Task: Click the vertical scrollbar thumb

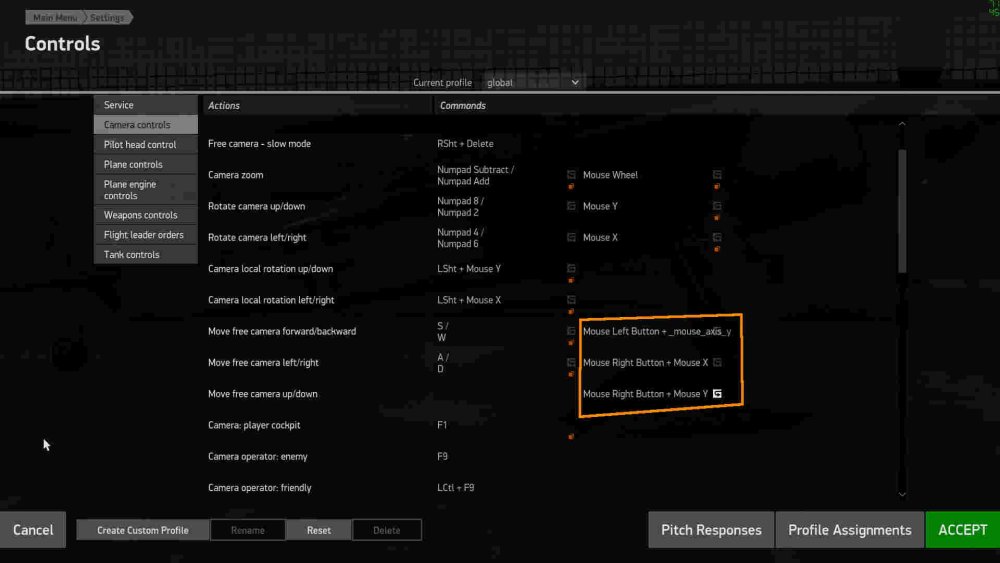Action: [x=902, y=211]
